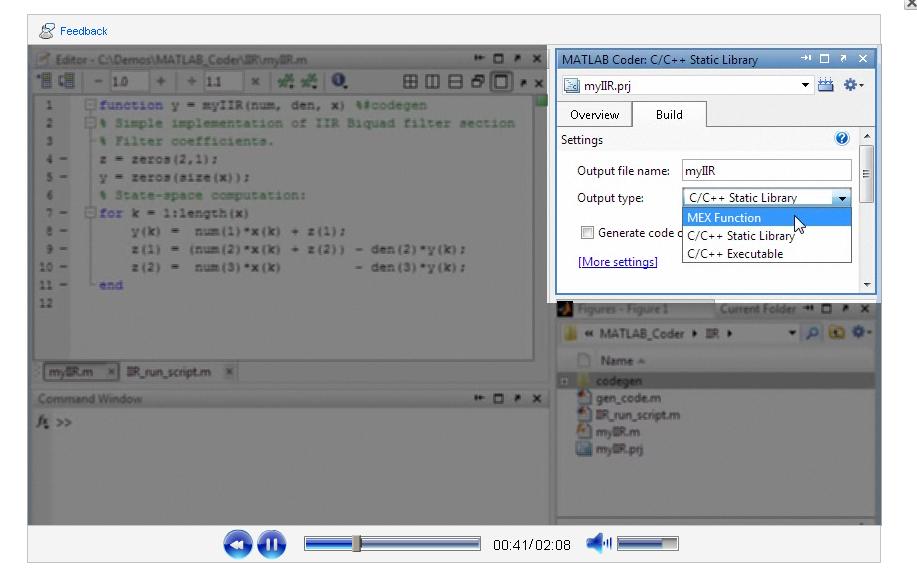Select MEX Function from output type list
This screenshot has width=917, height=575.
tap(724, 218)
